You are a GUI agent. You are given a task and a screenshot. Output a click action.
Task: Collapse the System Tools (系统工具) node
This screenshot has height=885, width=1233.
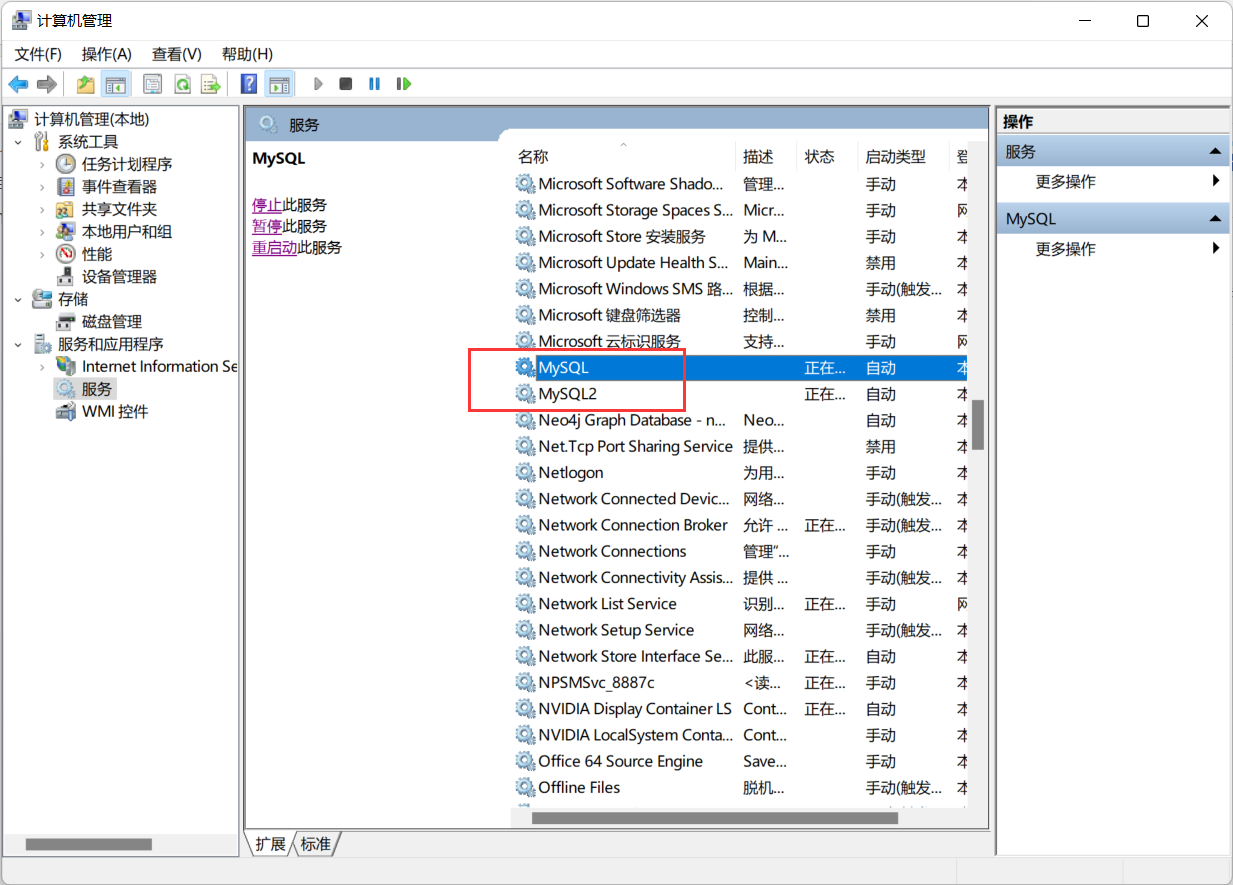[18, 142]
